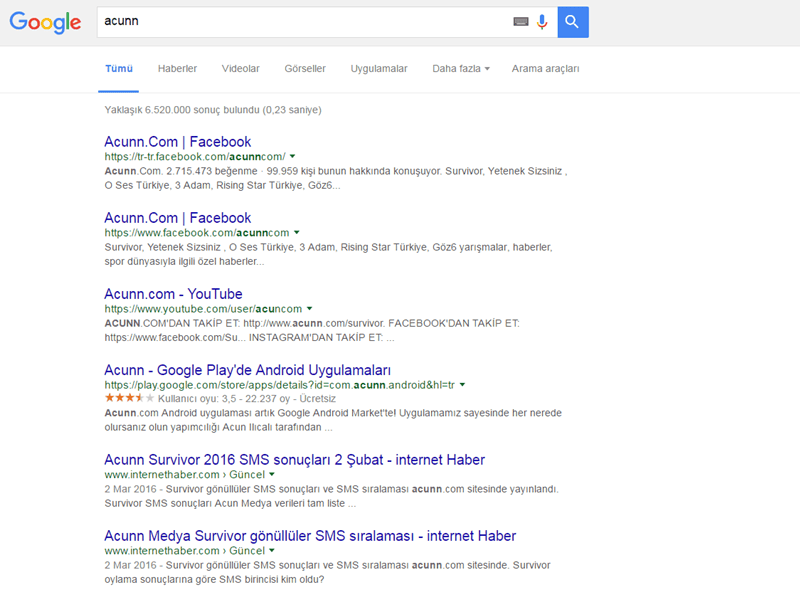The image size is (800, 599).
Task: Switch to the Videolar tab
Action: [x=240, y=69]
